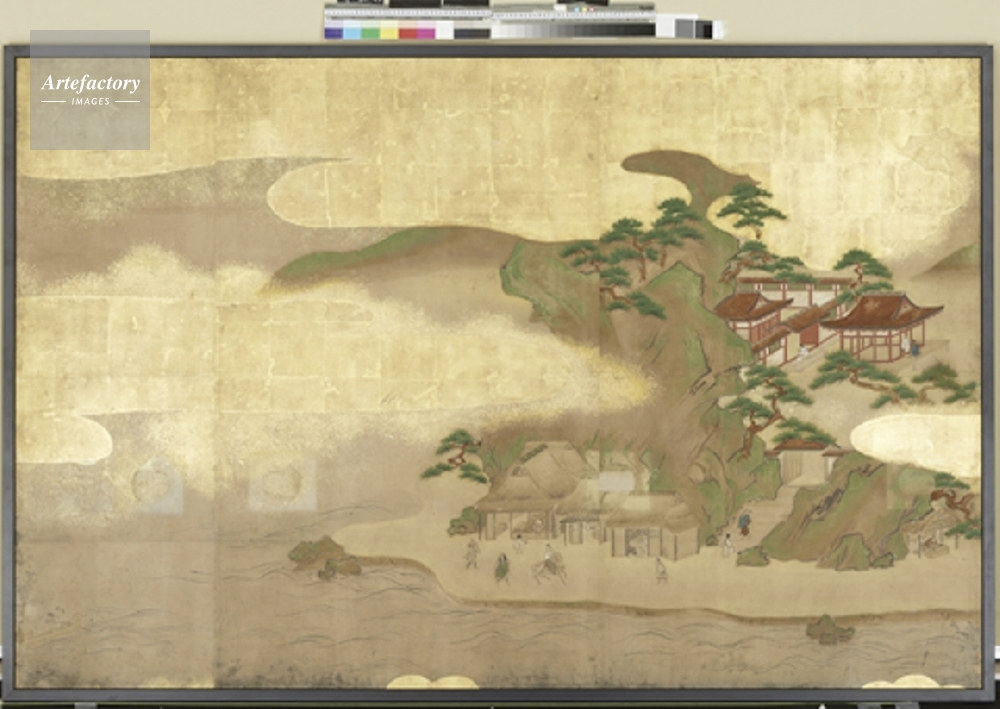Click the Artefactory Images watermark logo
This screenshot has width=1000, height=709.
pyautogui.click(x=90, y=89)
